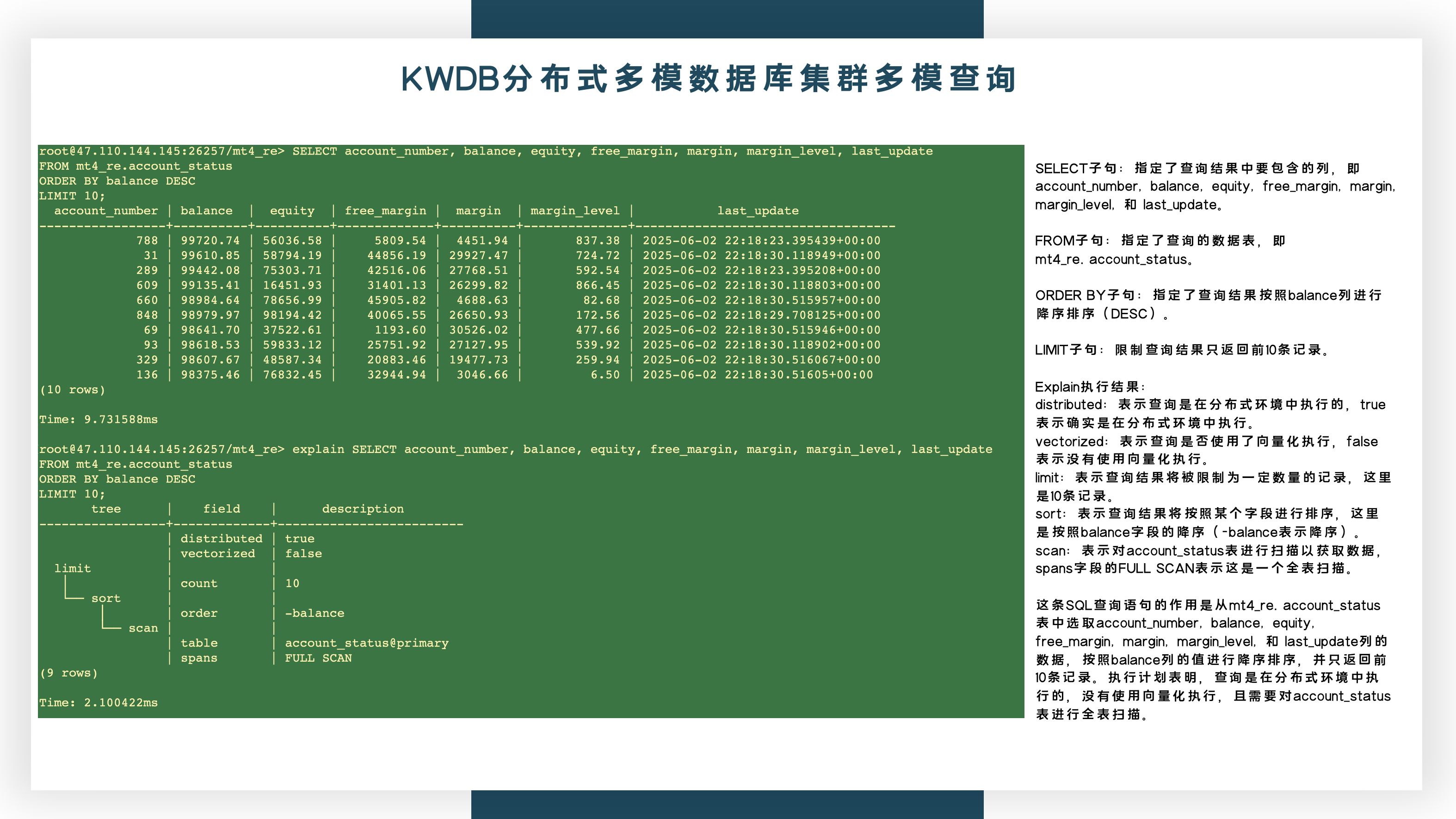This screenshot has width=1456, height=819.
Task: Select the "account_status@primary" table description
Action: [x=367, y=643]
